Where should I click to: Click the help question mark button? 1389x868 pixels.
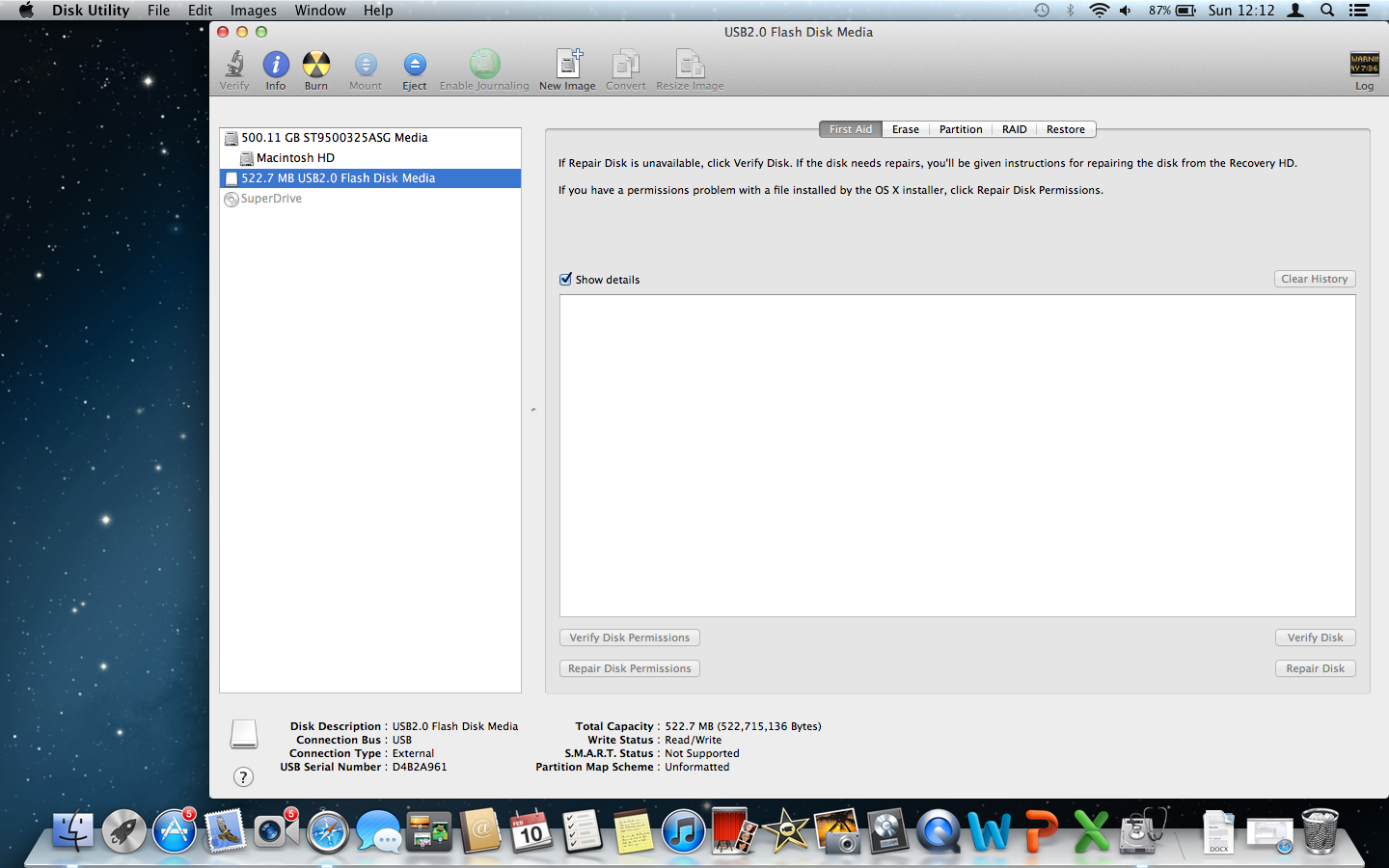pyautogui.click(x=243, y=776)
